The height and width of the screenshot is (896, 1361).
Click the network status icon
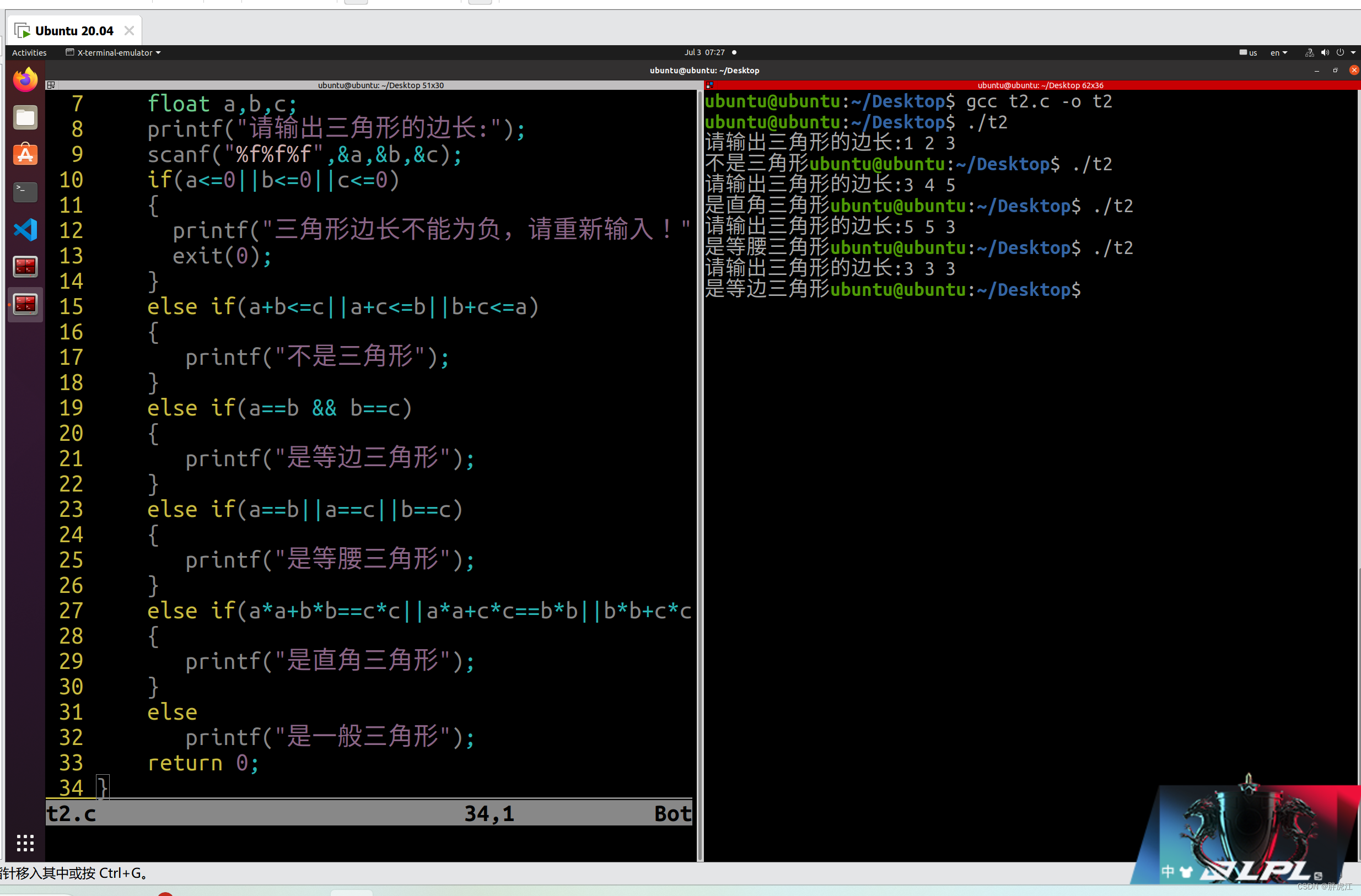1309,52
